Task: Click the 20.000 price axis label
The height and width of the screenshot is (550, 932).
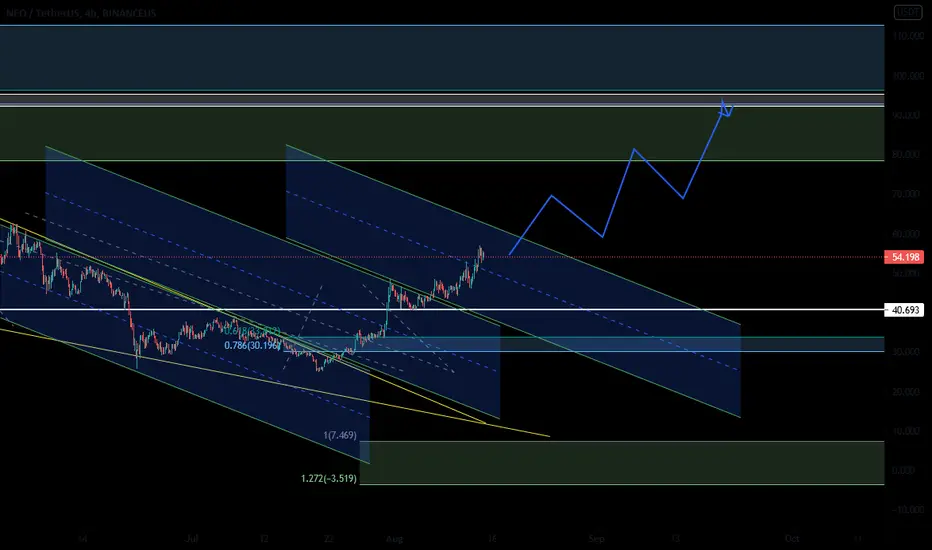Action: coord(908,392)
